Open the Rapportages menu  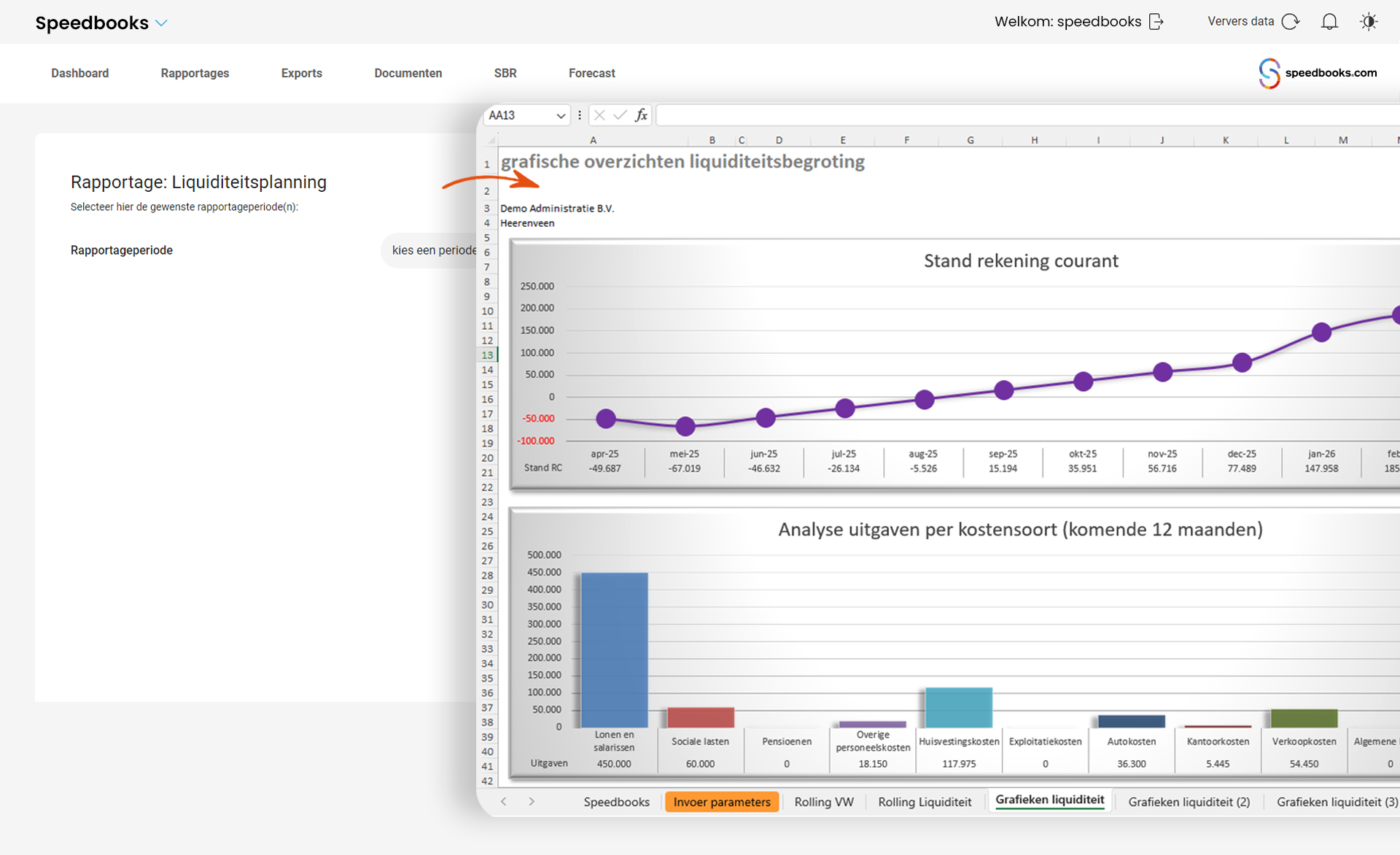pos(195,73)
